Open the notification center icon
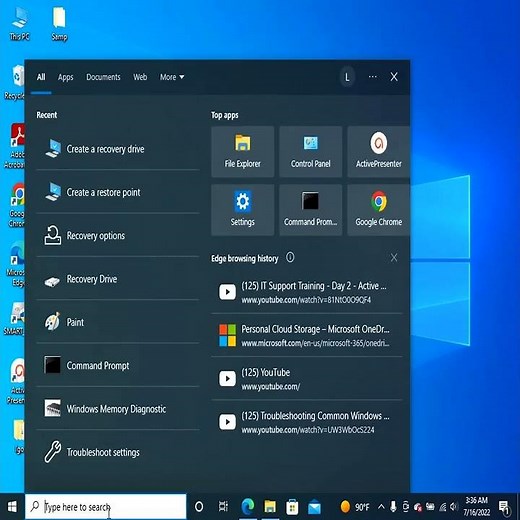 504,507
